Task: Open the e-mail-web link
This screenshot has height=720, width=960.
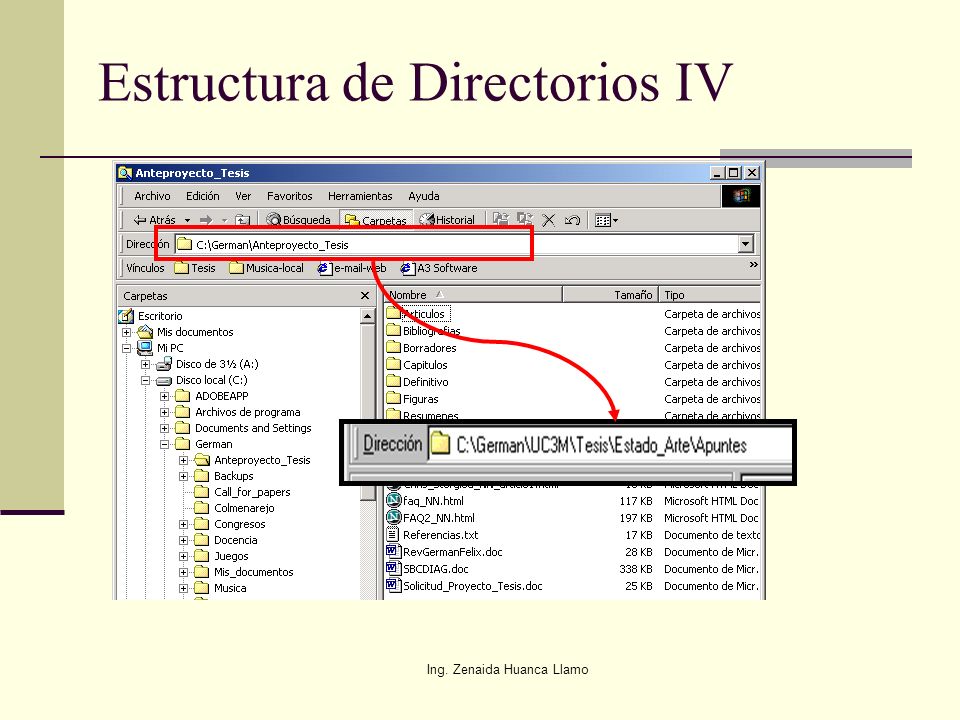Action: pos(352,268)
